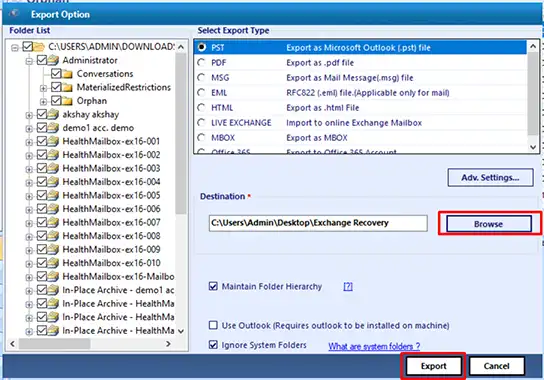
Task: Toggle the Maintain Folder Hierarchy checkbox
Action: coord(213,286)
